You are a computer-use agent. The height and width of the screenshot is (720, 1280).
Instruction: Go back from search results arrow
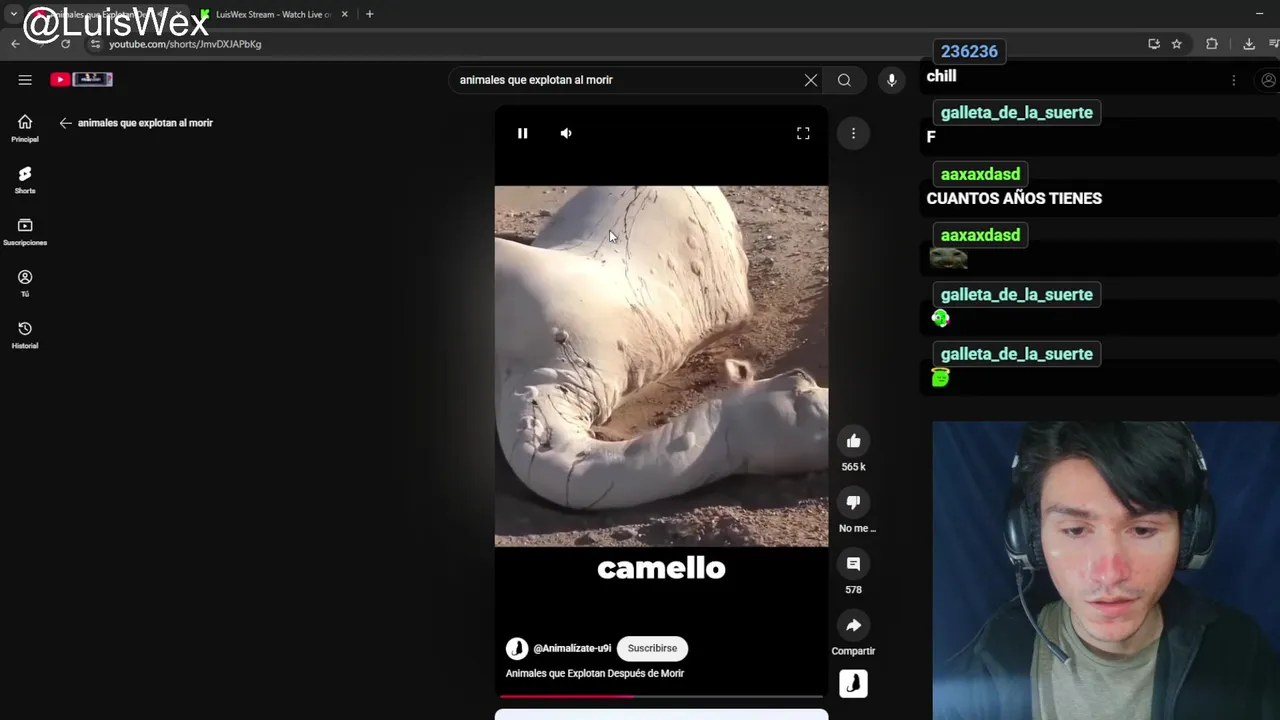click(x=65, y=123)
